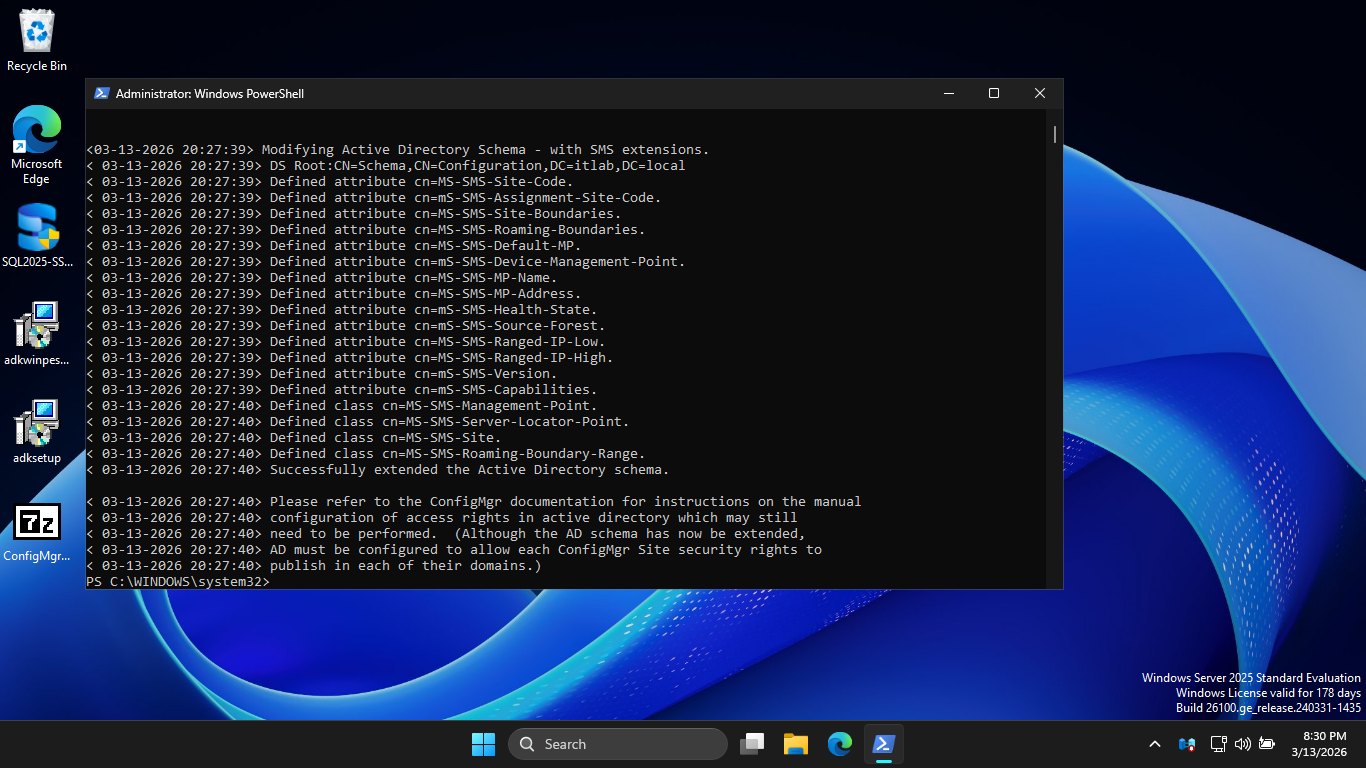The image size is (1366, 768).
Task: Switch to PowerShell via the taskbar icon
Action: [x=884, y=744]
